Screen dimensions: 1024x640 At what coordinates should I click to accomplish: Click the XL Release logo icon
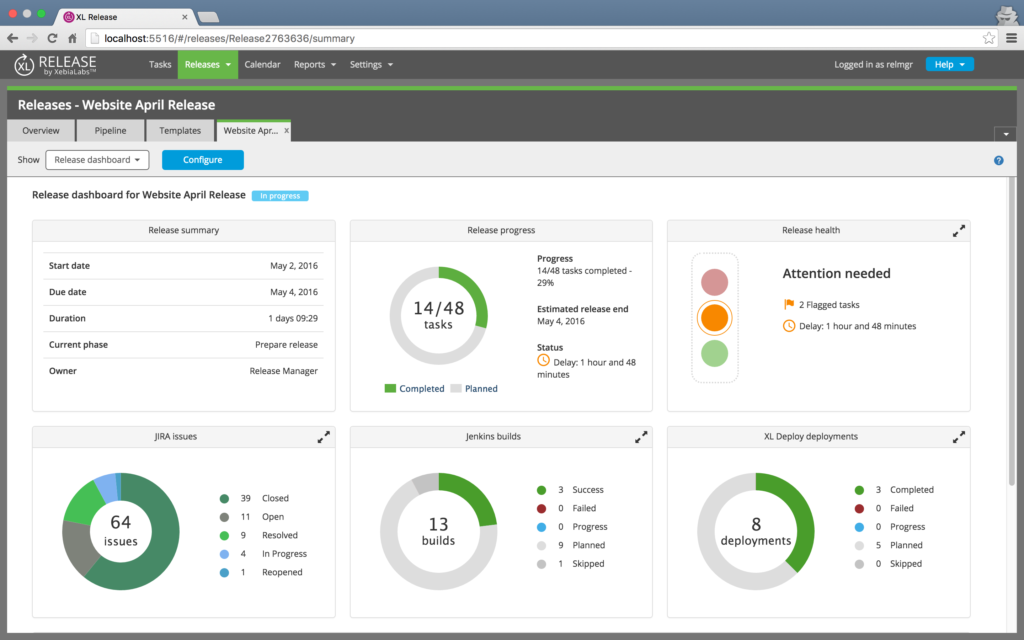pyautogui.click(x=25, y=65)
